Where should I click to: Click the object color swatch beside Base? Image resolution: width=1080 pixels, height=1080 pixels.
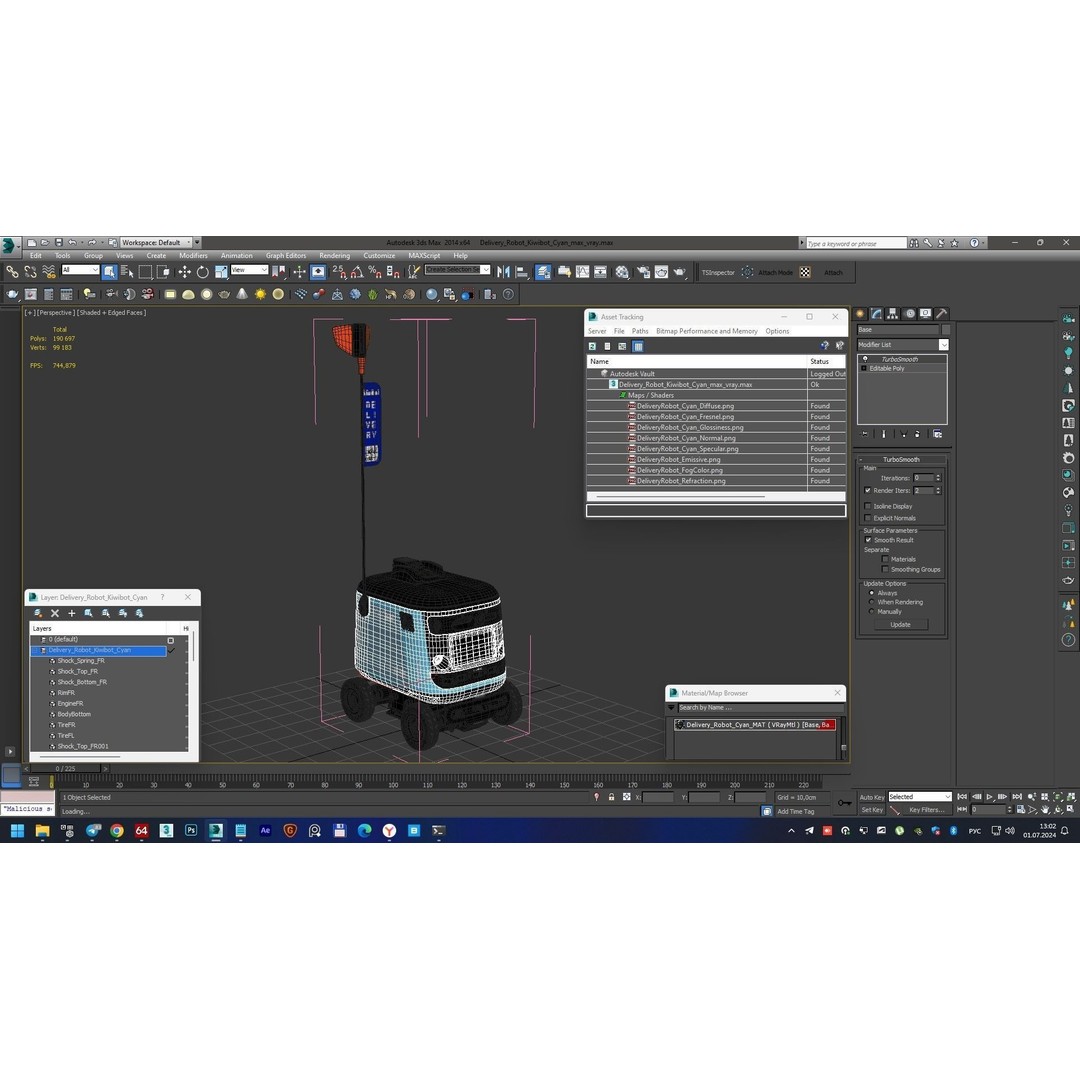[946, 330]
